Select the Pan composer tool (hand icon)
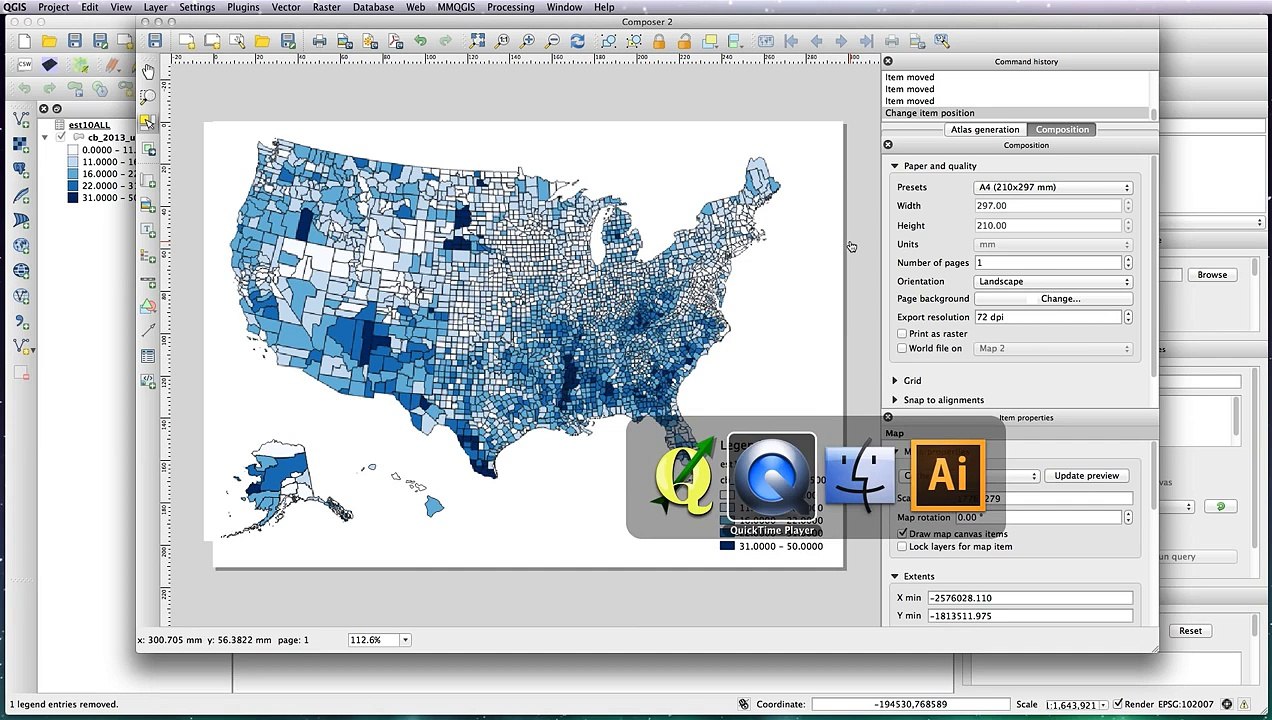 pyautogui.click(x=148, y=71)
